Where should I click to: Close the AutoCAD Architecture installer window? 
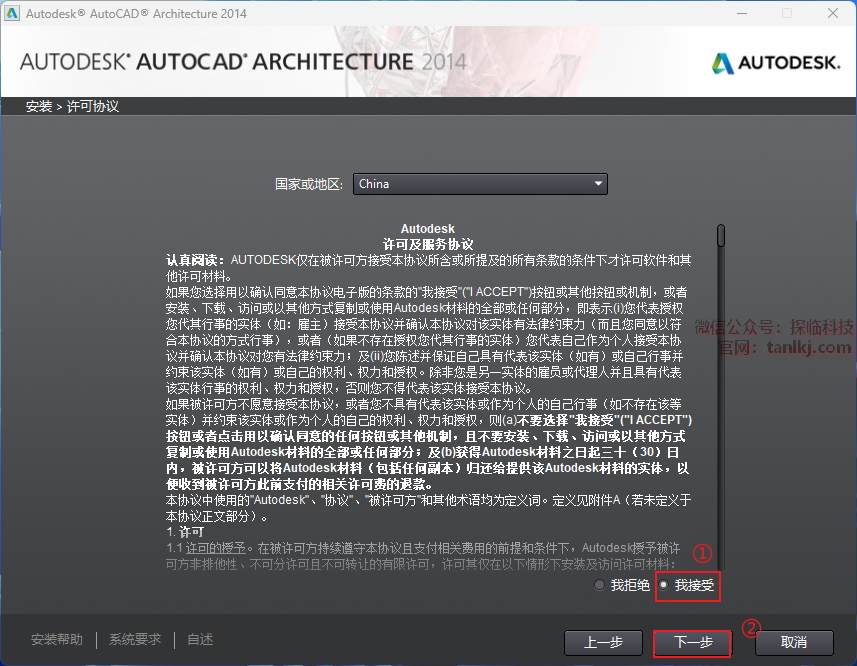pos(832,13)
